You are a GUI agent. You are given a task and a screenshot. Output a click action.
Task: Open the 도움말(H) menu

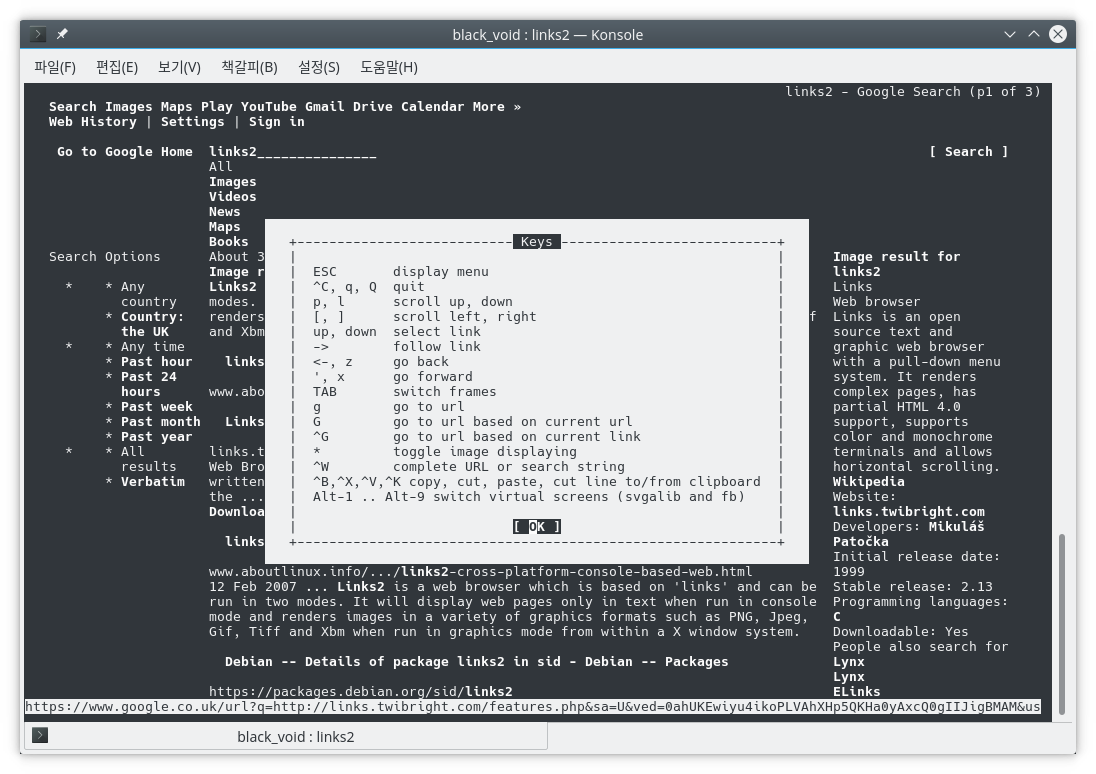tap(389, 67)
